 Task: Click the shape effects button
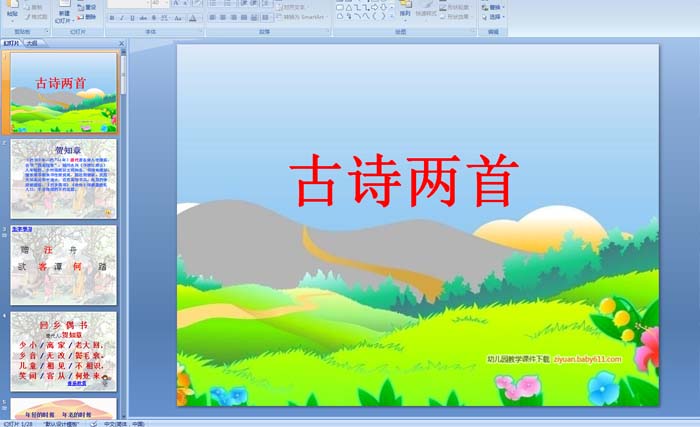pos(454,17)
